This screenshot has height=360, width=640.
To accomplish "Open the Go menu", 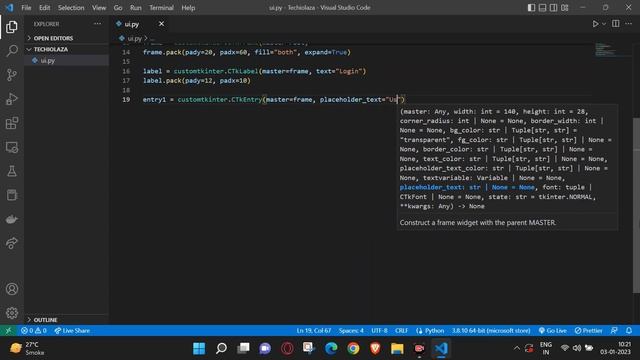I will [118, 8].
